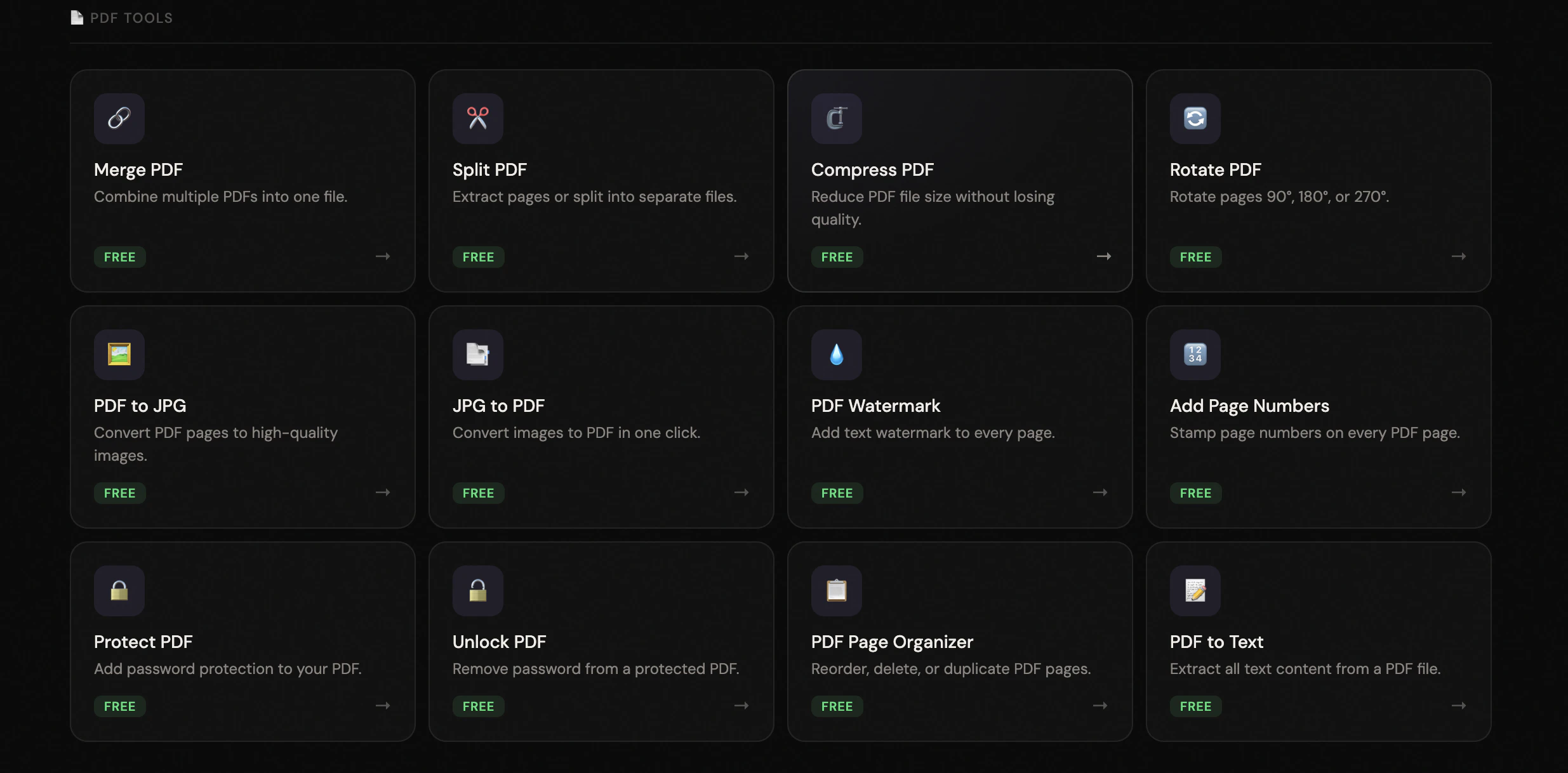Click the arrow on the Compress PDF card
Image resolution: width=1568 pixels, height=773 pixels.
click(1103, 256)
